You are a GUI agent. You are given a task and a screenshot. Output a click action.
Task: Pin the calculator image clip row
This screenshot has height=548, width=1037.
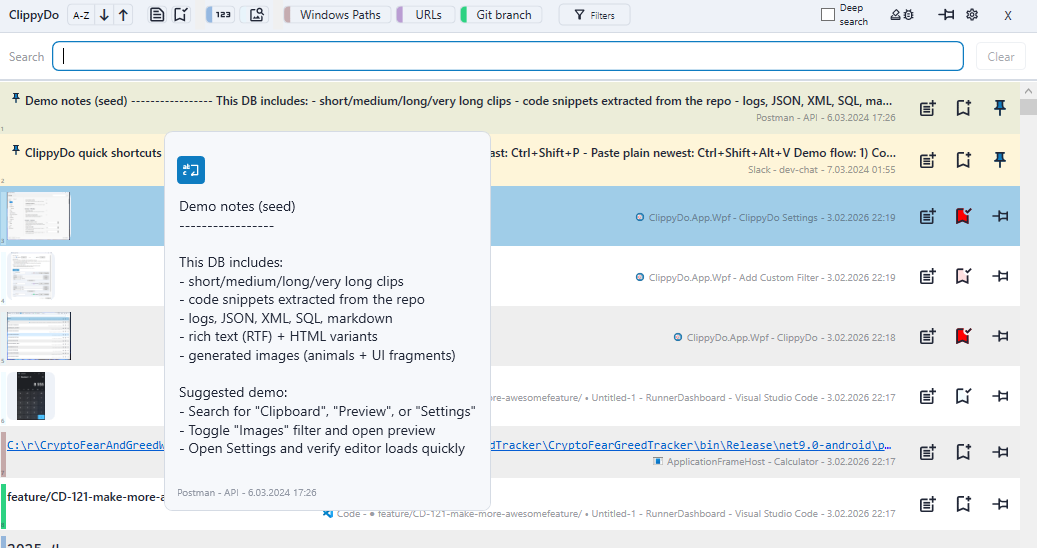[1001, 396]
